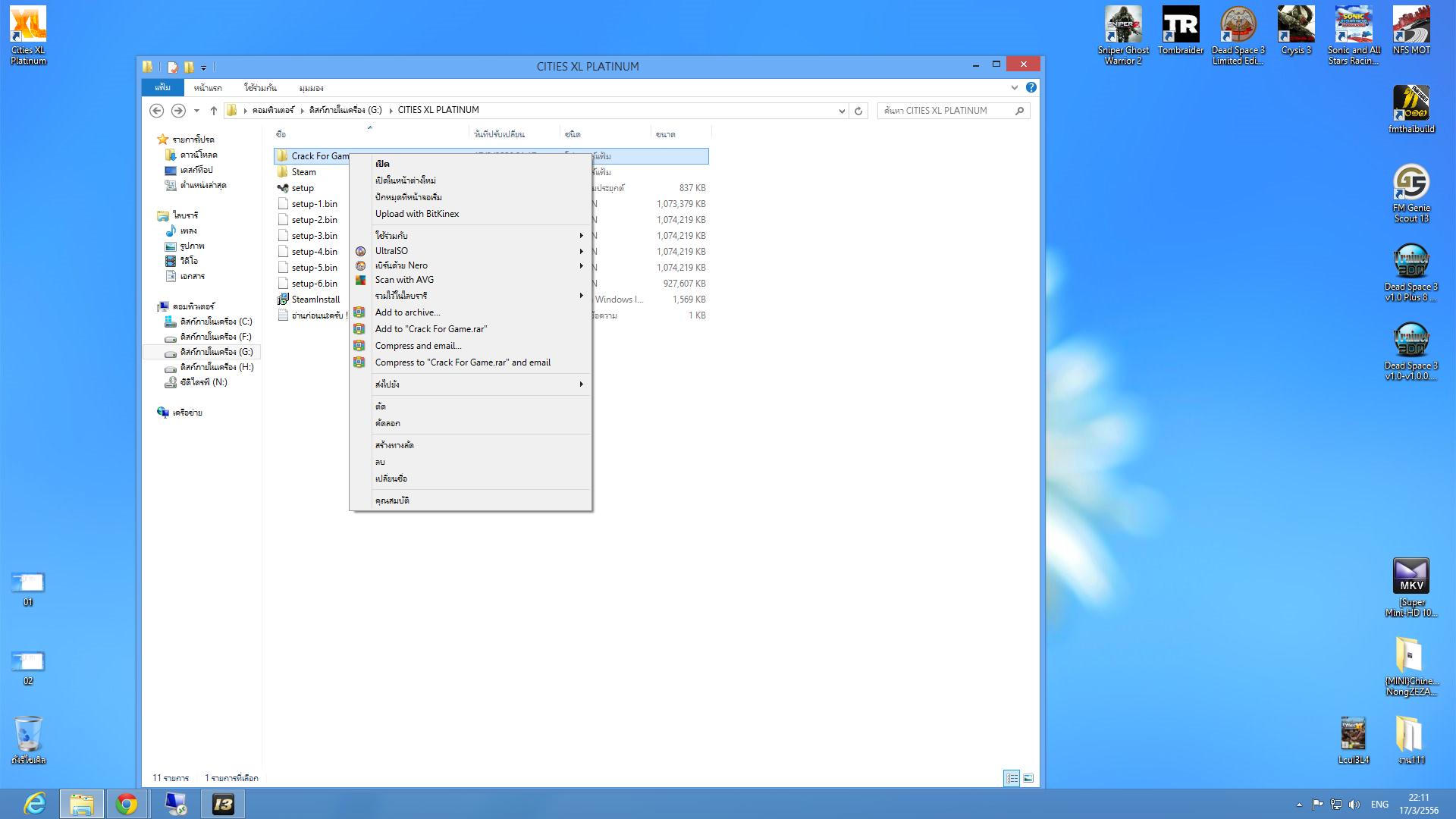
Task: Switch to details view button
Action: point(1012,778)
